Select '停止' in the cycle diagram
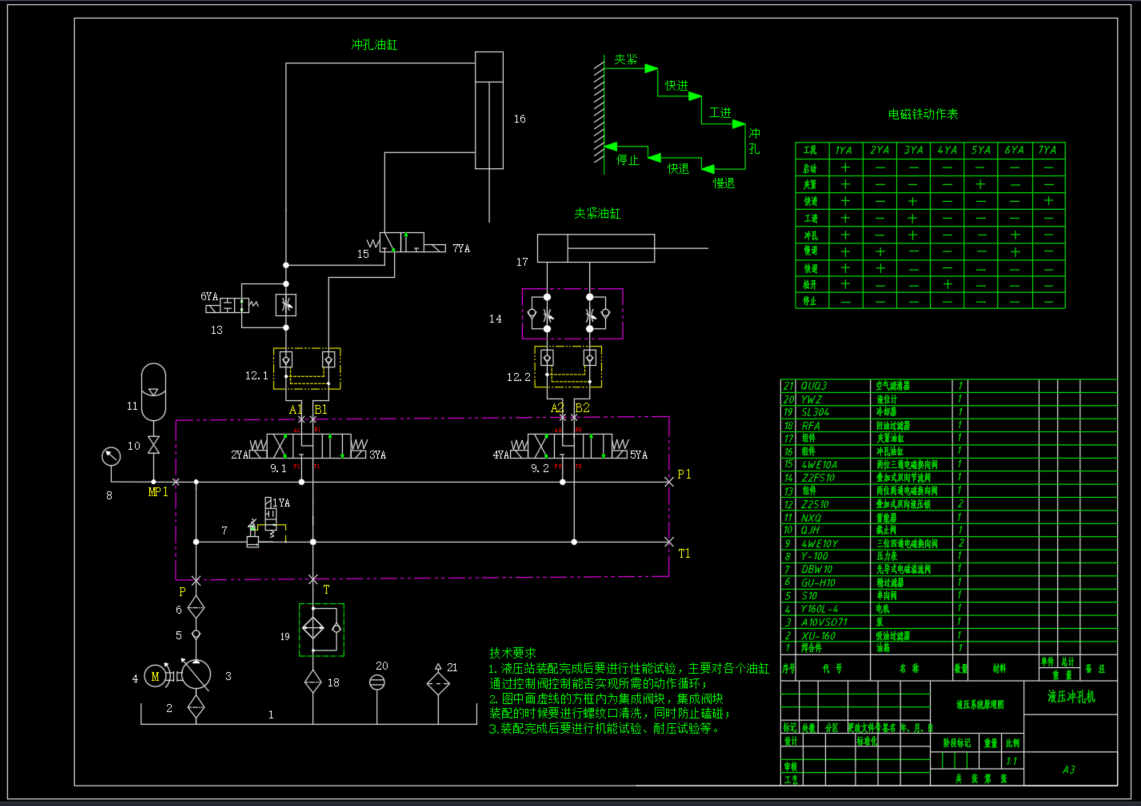This screenshot has height=806, width=1141. 627,159
